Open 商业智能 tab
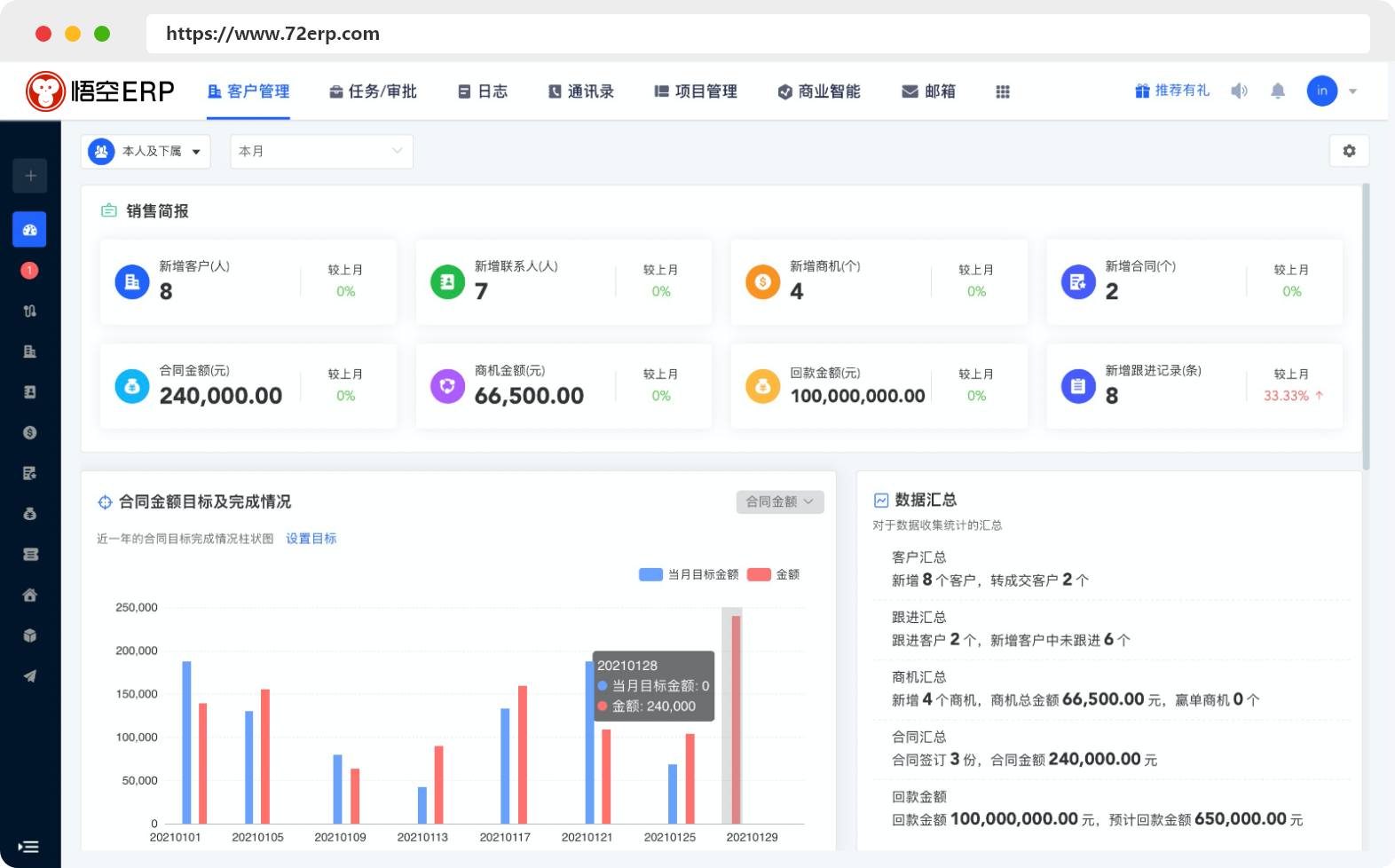 click(819, 91)
